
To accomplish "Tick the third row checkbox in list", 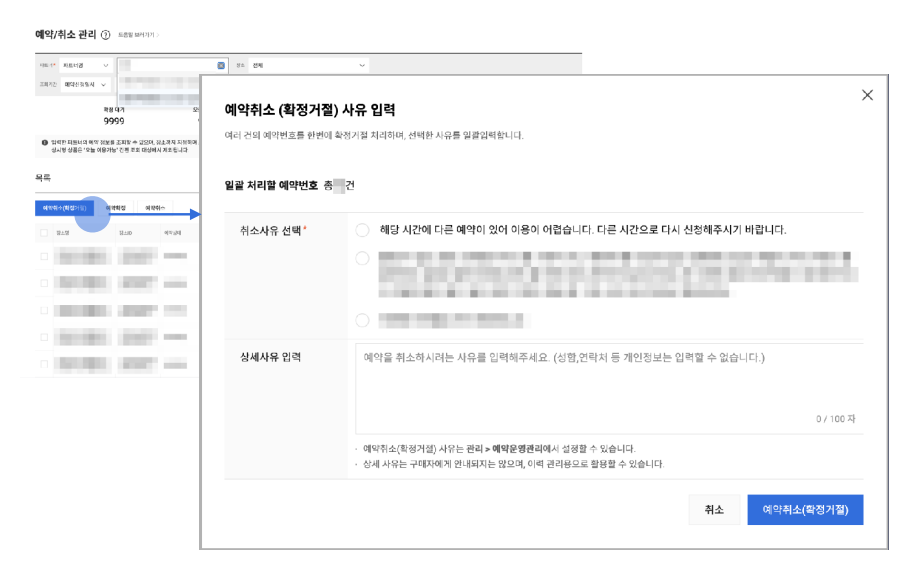I will click(x=43, y=310).
